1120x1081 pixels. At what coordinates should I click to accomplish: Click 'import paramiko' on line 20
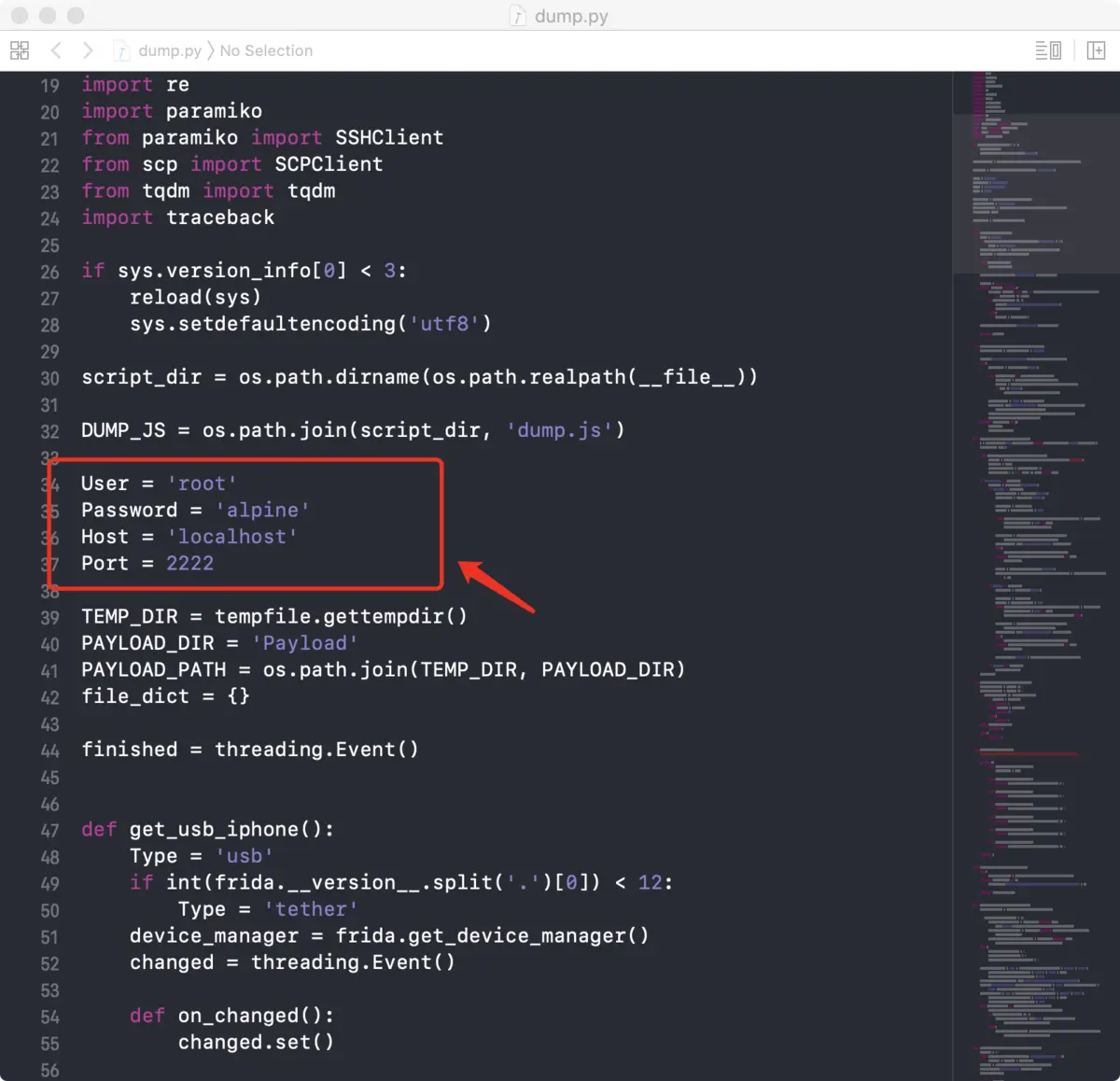pos(172,111)
